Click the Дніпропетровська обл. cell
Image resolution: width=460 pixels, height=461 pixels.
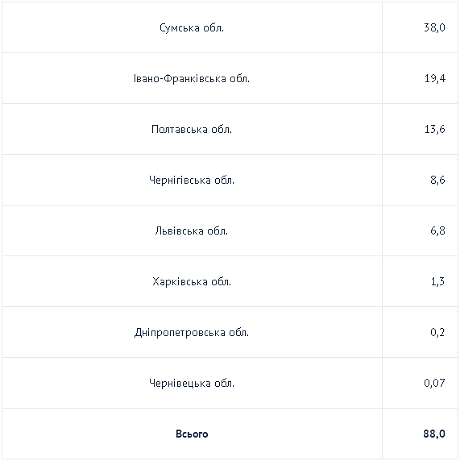click(x=192, y=332)
